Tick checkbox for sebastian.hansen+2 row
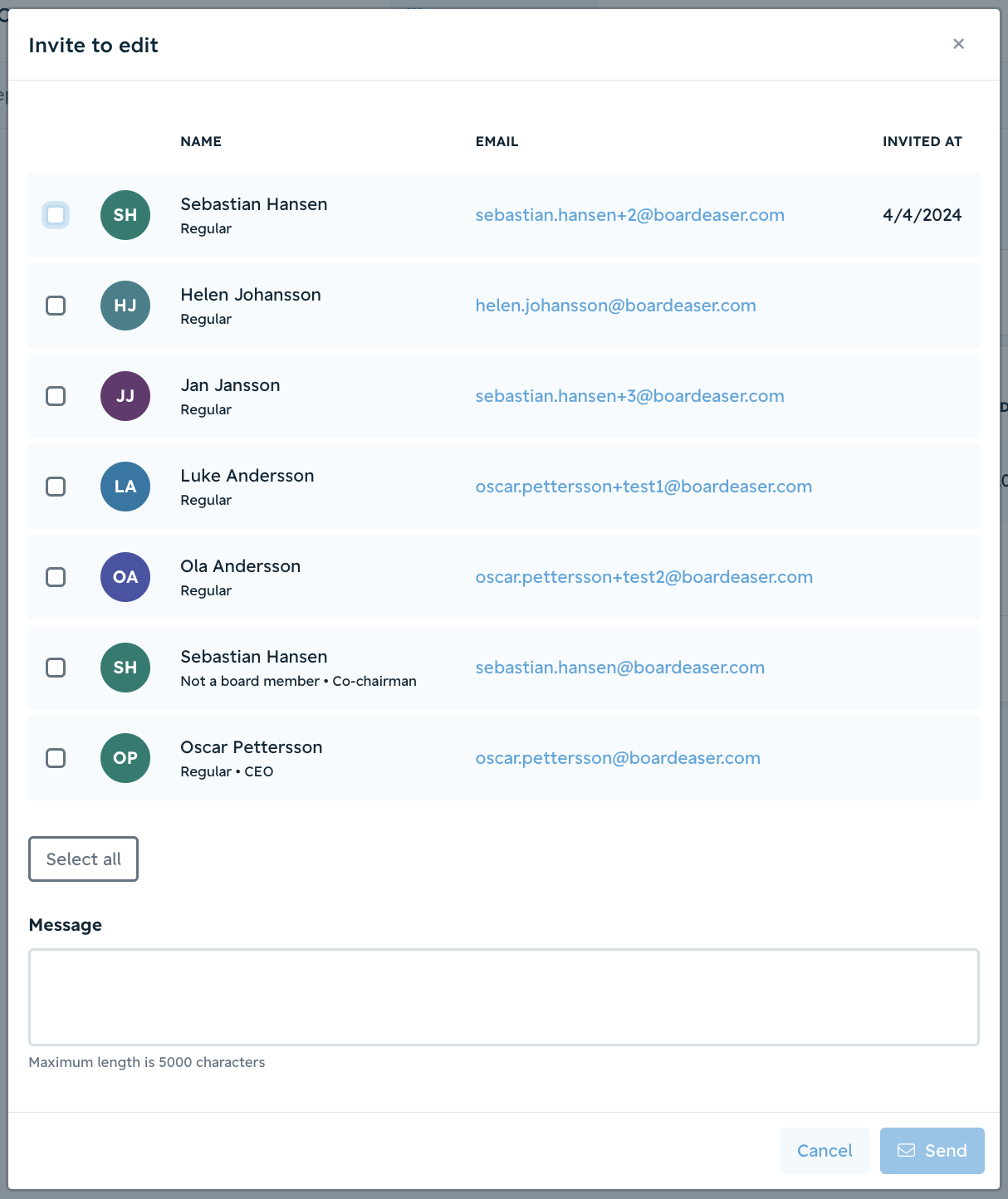This screenshot has height=1199, width=1008. [56, 215]
